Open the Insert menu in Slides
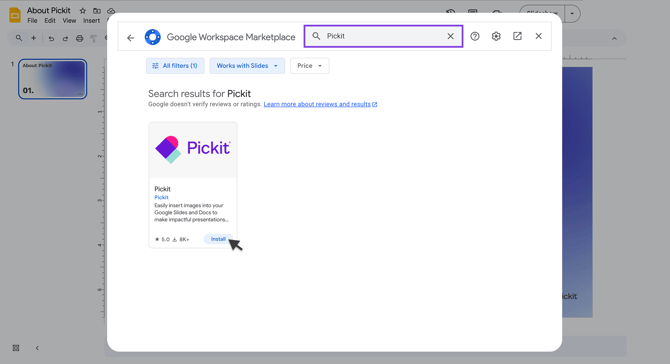The height and width of the screenshot is (364, 670). [x=91, y=21]
